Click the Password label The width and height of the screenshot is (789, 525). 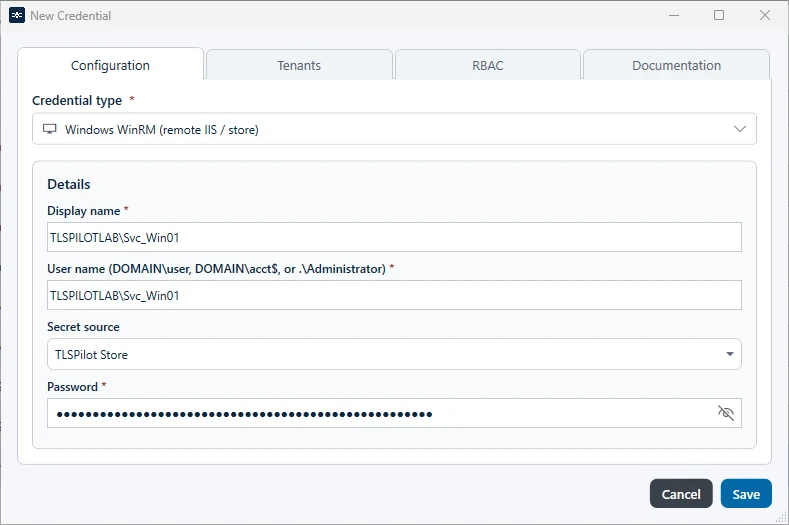(72, 387)
